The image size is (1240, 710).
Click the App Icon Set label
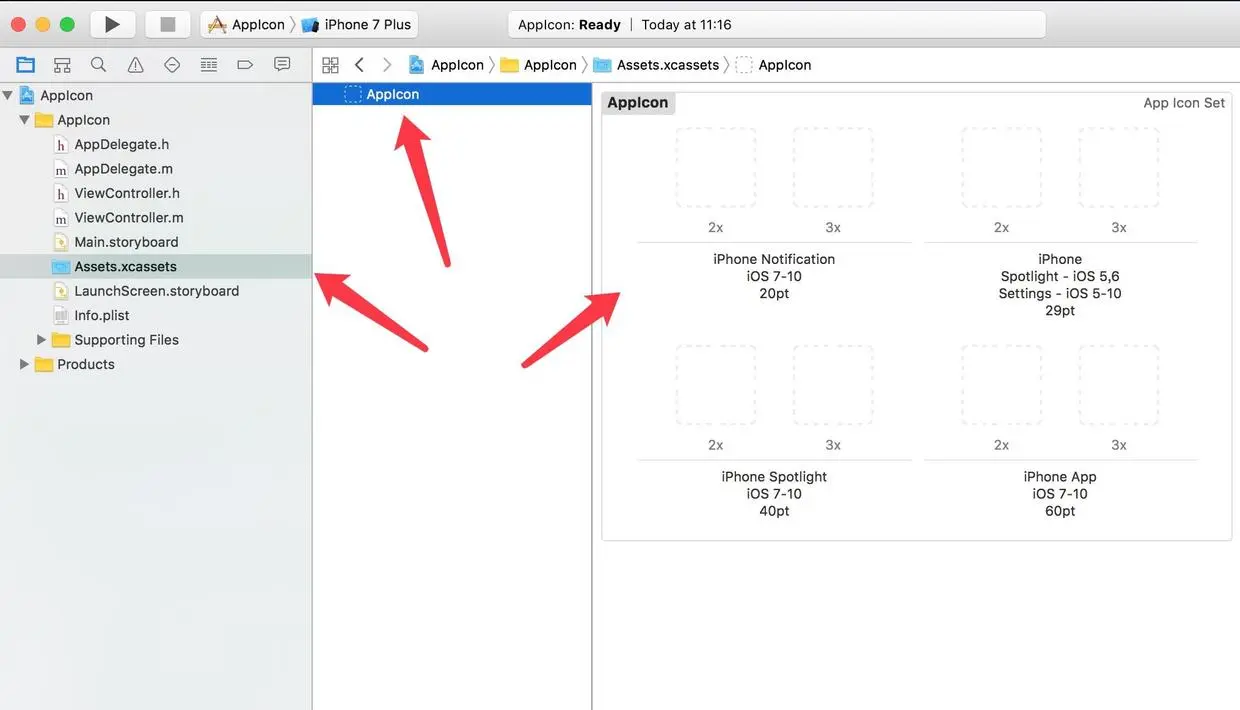pos(1184,103)
